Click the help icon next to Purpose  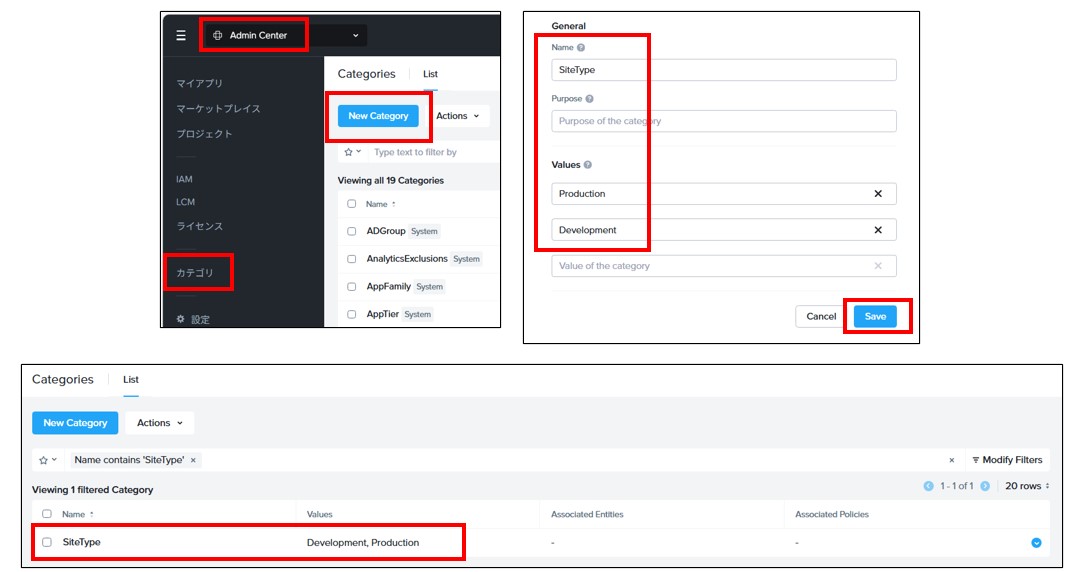[x=589, y=99]
